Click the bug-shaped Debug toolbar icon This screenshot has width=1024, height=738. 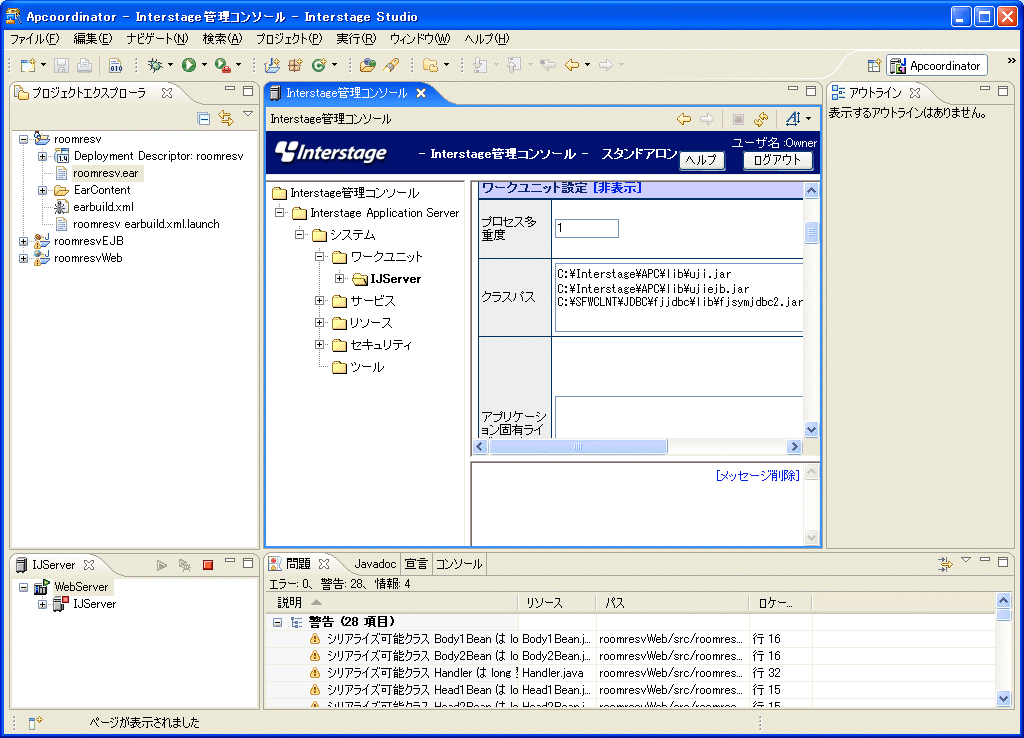point(155,65)
